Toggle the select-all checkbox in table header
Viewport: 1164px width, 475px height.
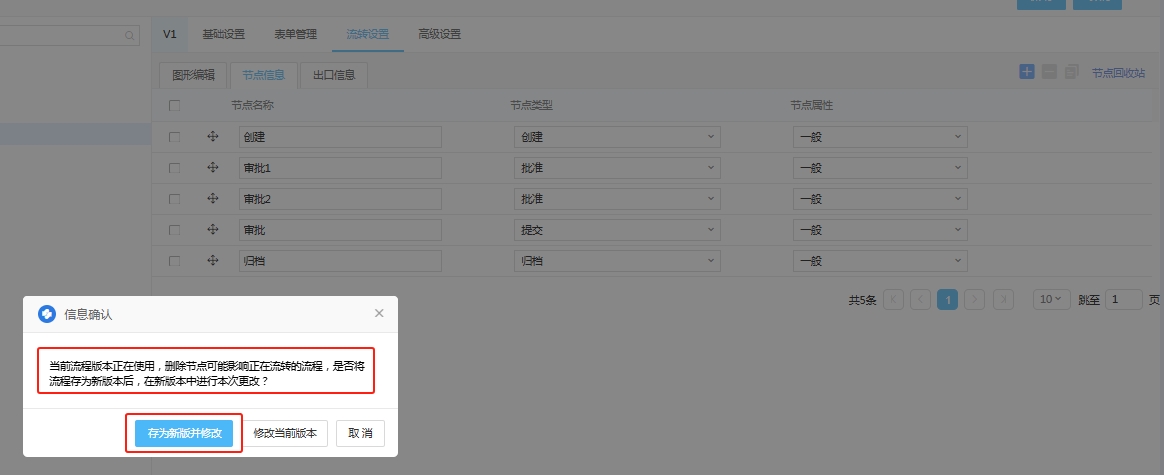click(175, 105)
